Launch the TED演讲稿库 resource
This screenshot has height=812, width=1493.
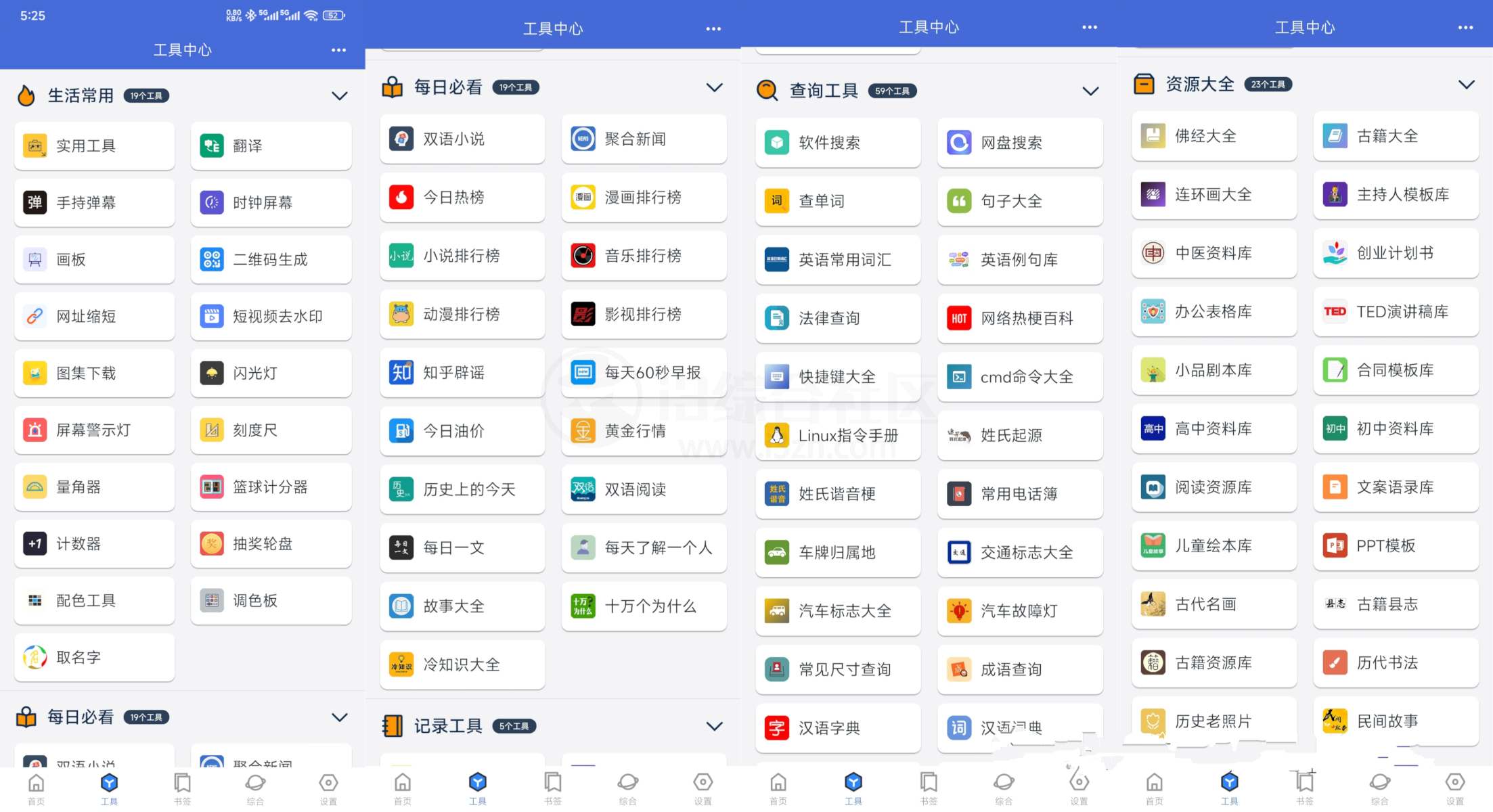point(1396,311)
